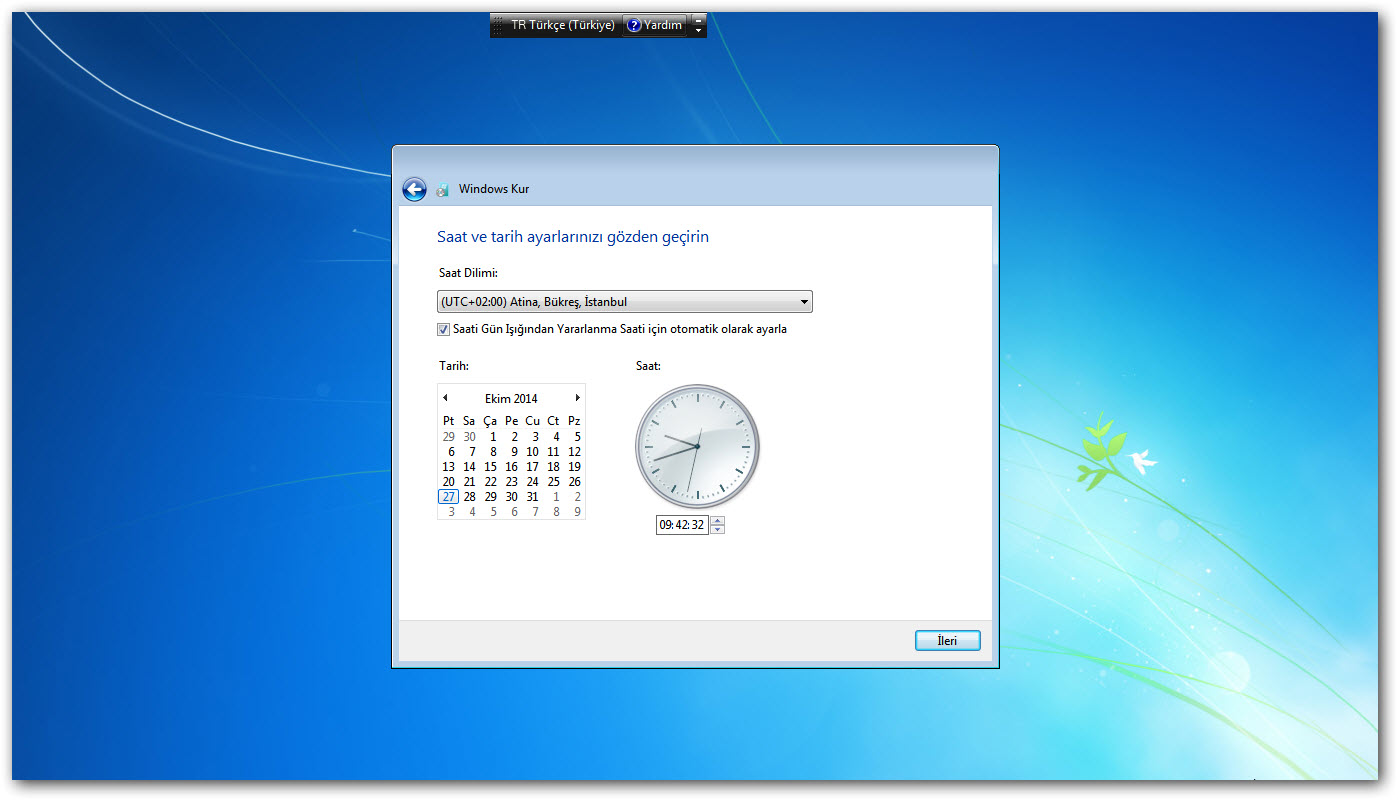The image size is (1398, 800).
Task: Select highlighted day 27 in calendar
Action: point(448,497)
